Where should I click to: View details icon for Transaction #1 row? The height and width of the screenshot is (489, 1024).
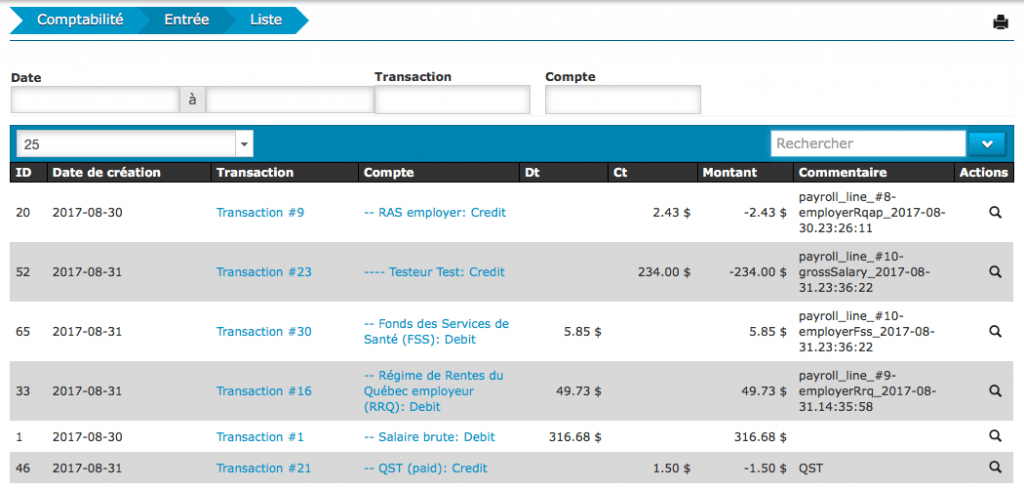tap(994, 436)
